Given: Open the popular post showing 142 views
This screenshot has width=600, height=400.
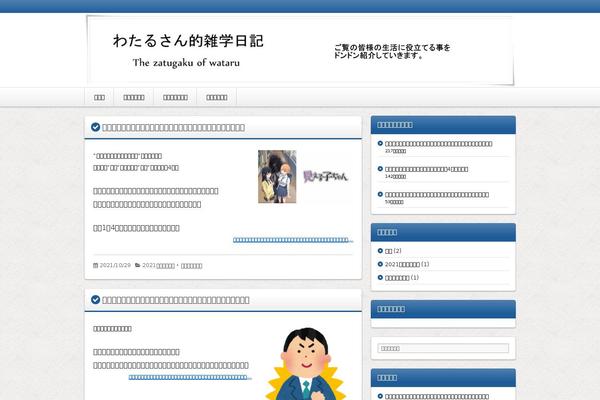Looking at the screenshot, I should (x=426, y=169).
